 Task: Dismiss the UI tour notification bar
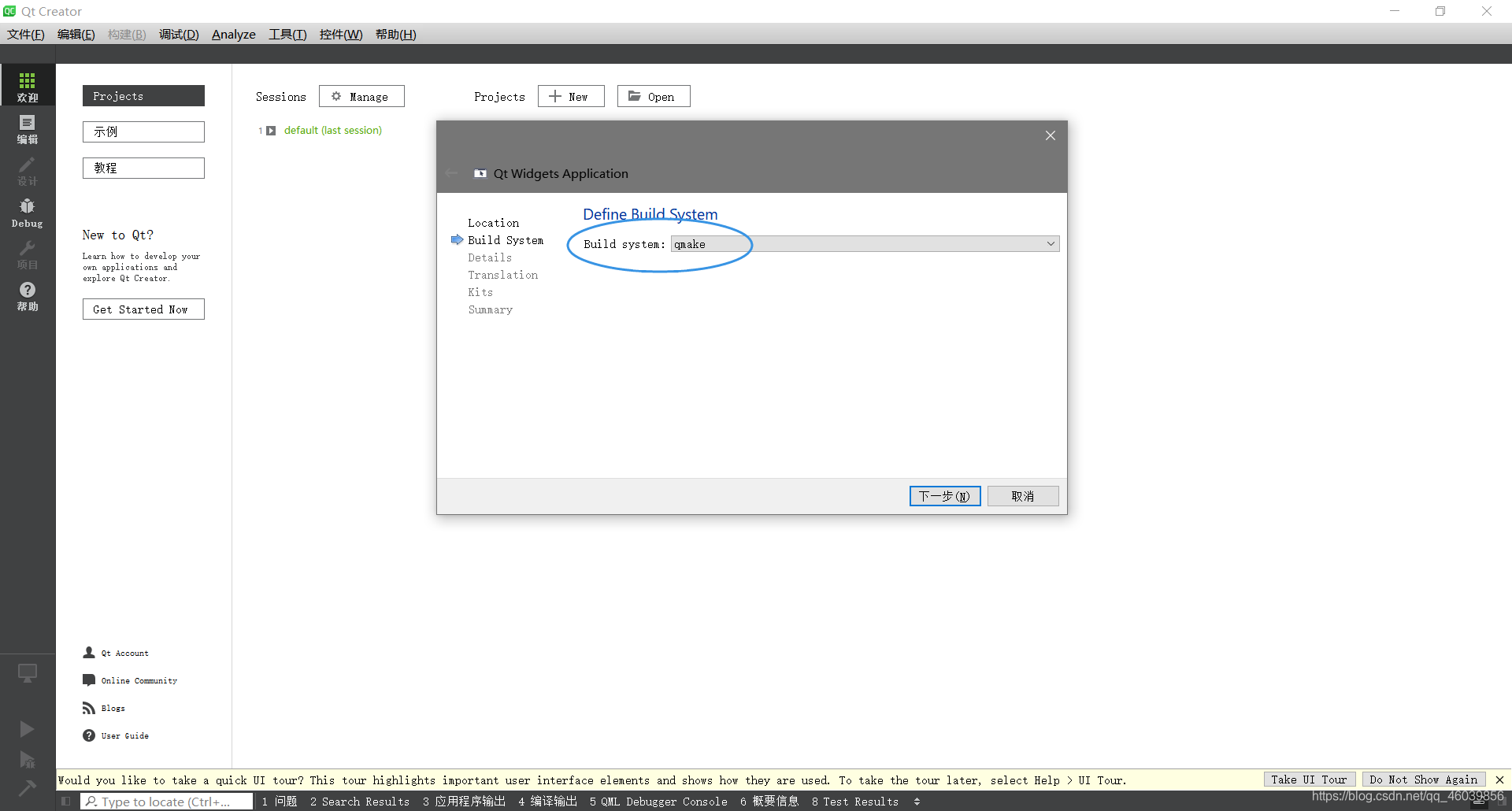coord(1499,780)
